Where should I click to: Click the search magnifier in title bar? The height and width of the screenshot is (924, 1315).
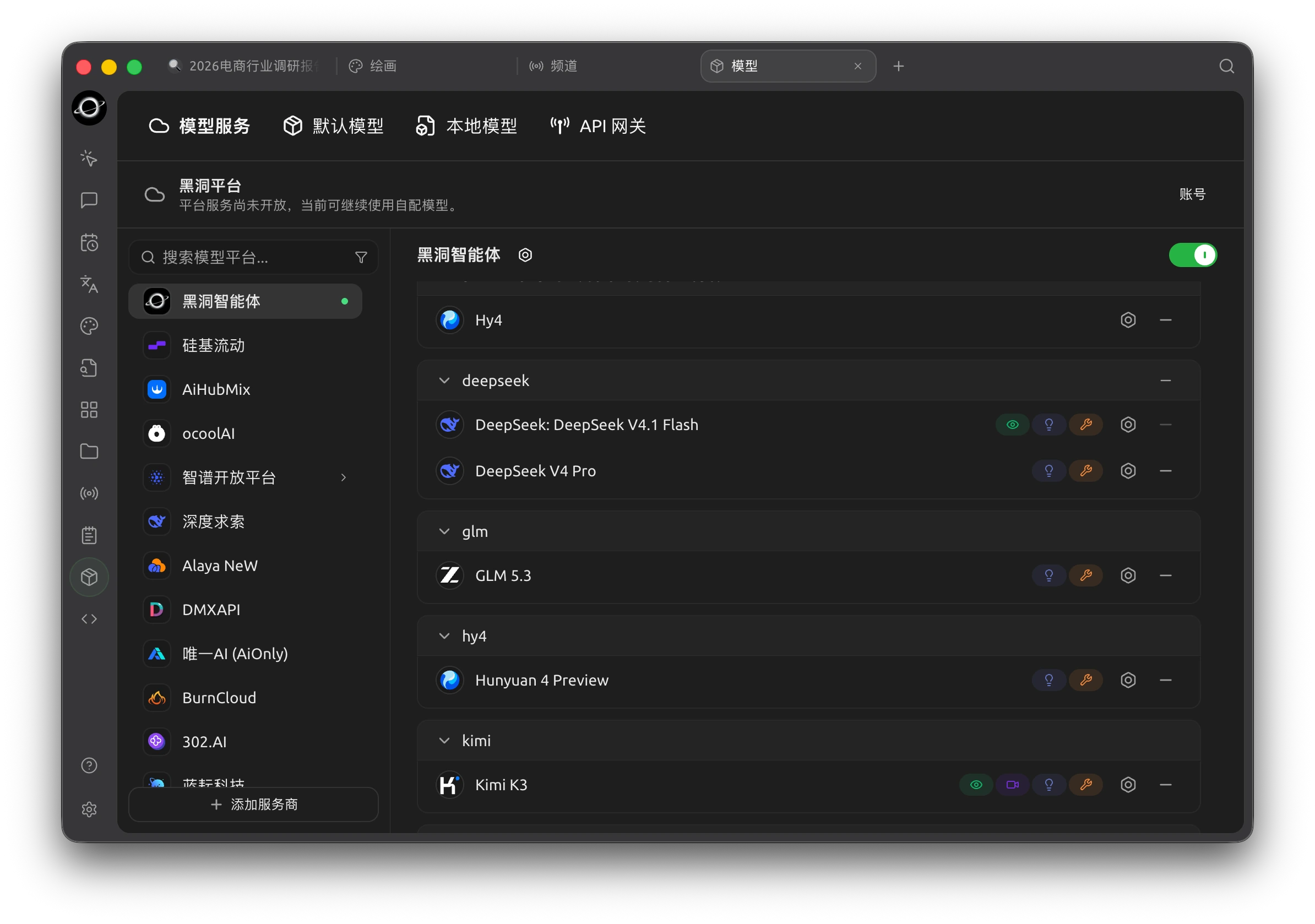pos(1226,67)
